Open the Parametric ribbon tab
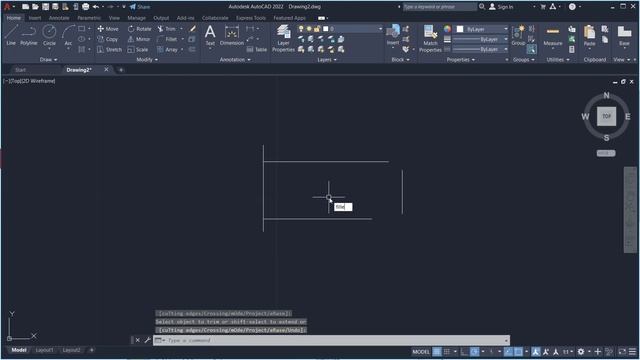Screen dimensions: 640x360 [x=89, y=18]
